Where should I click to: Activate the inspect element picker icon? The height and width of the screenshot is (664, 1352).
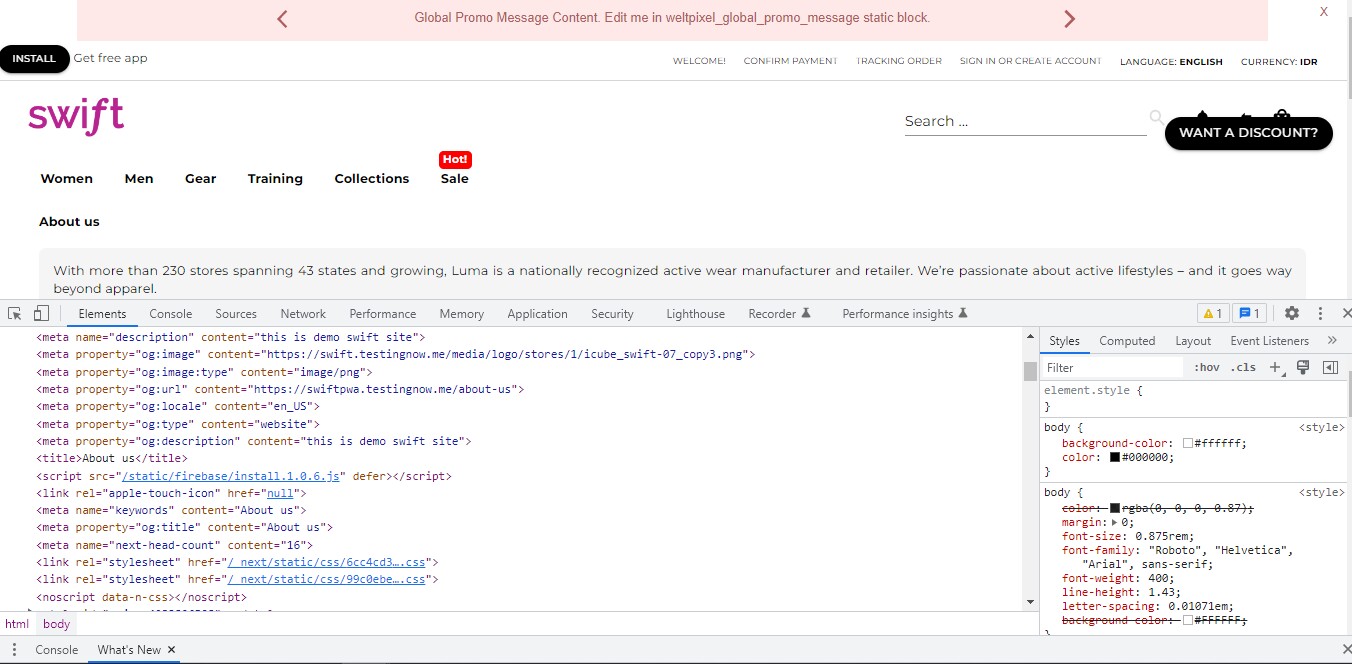pos(15,314)
